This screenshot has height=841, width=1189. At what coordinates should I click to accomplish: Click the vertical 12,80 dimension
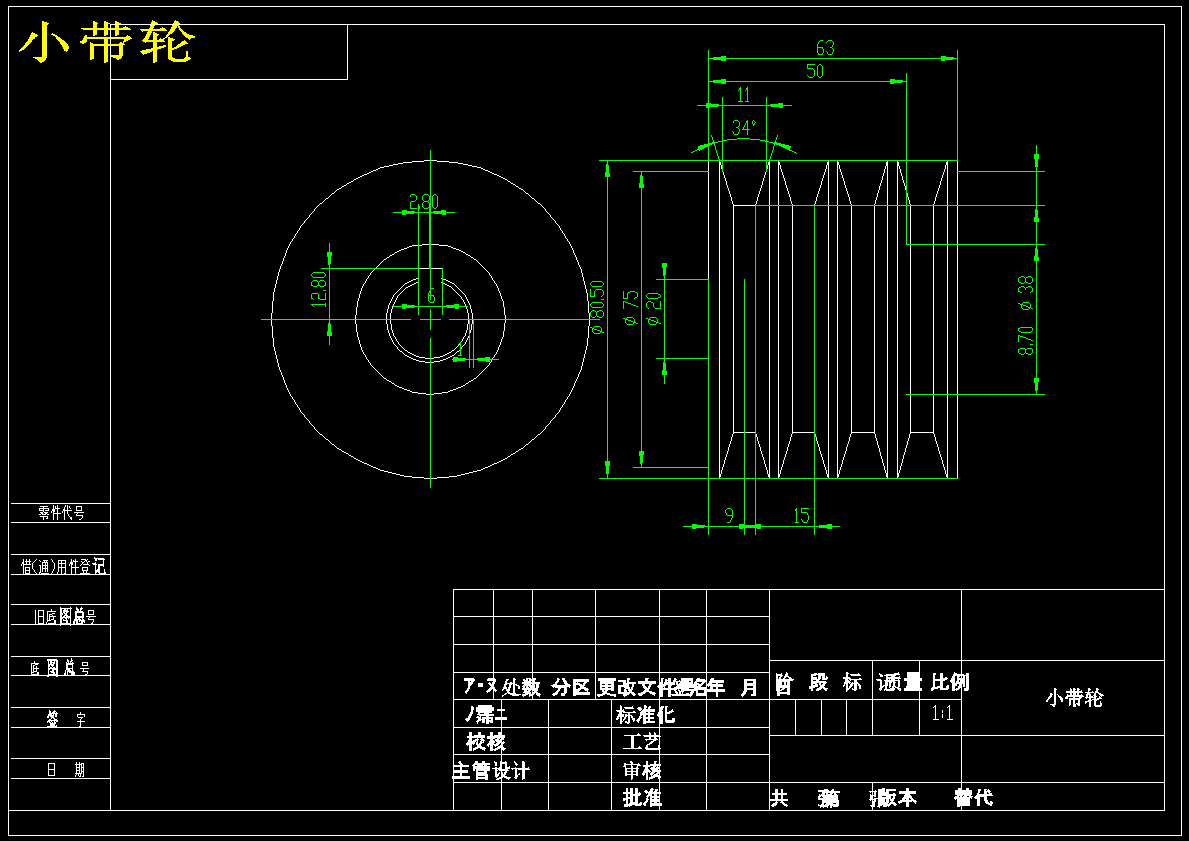(x=319, y=289)
